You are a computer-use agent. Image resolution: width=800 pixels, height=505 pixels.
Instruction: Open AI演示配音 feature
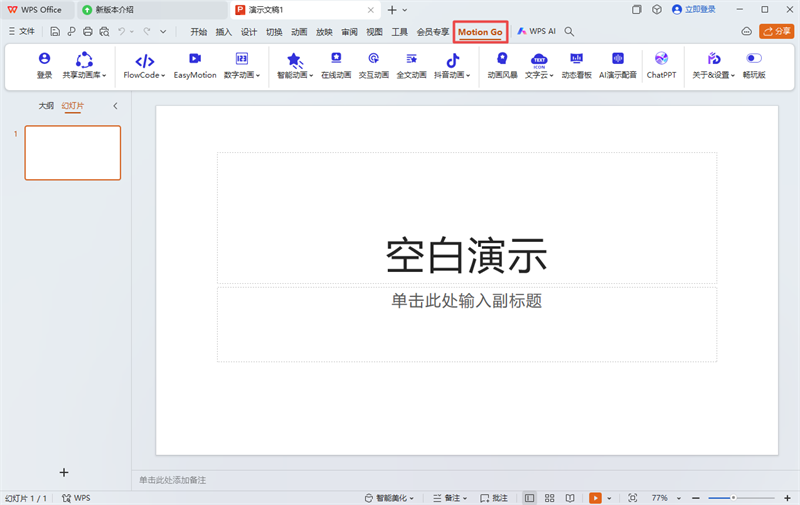pyautogui.click(x=618, y=66)
